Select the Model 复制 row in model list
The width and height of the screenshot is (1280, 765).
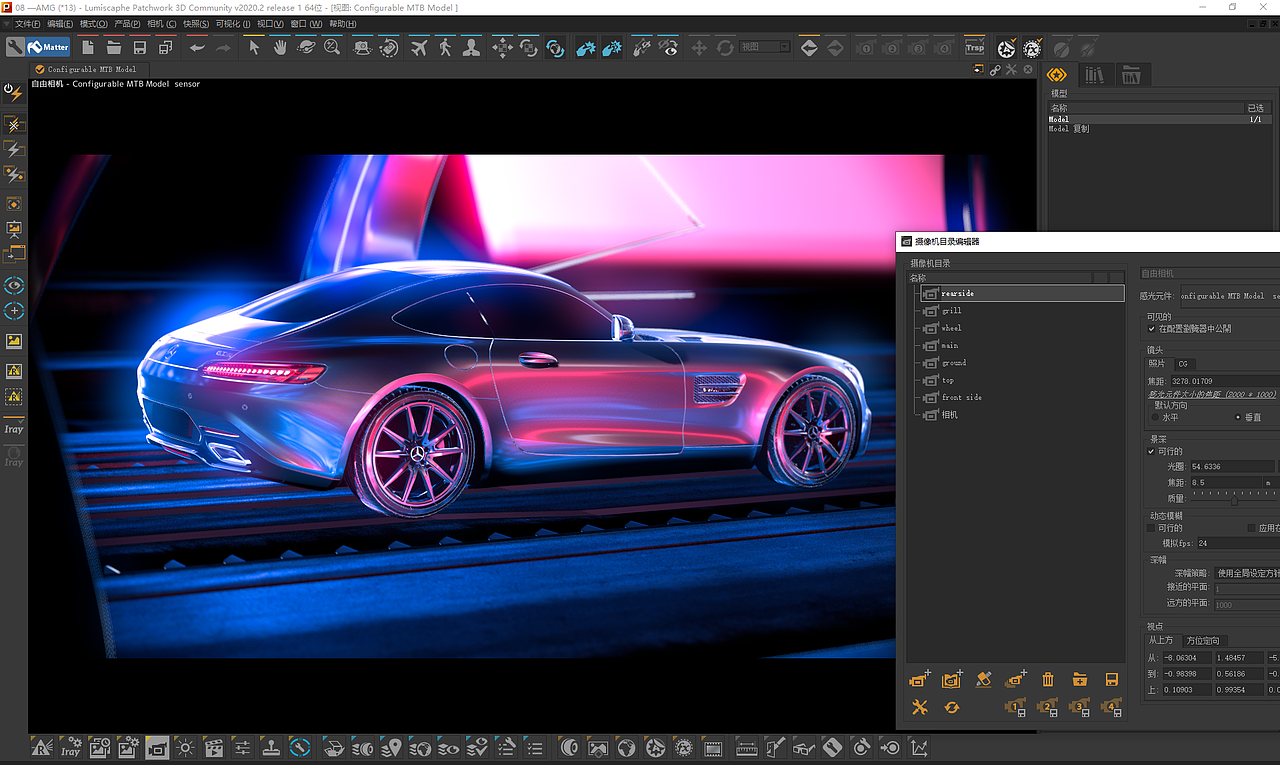1158,129
